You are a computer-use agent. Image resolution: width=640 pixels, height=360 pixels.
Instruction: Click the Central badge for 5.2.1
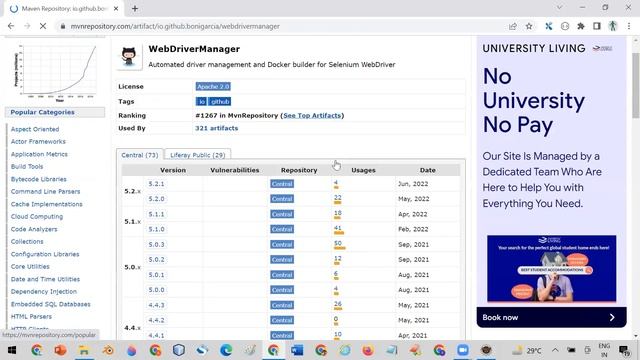(x=282, y=184)
